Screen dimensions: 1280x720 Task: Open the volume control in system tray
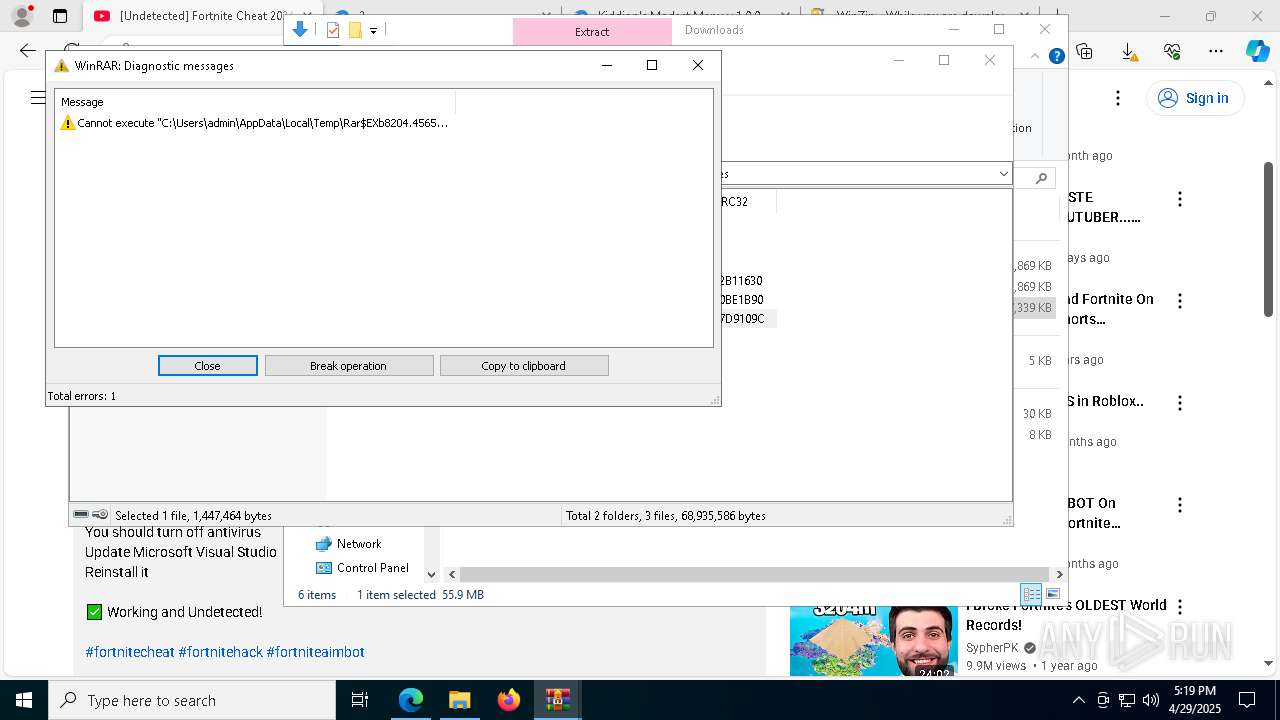click(x=1151, y=700)
